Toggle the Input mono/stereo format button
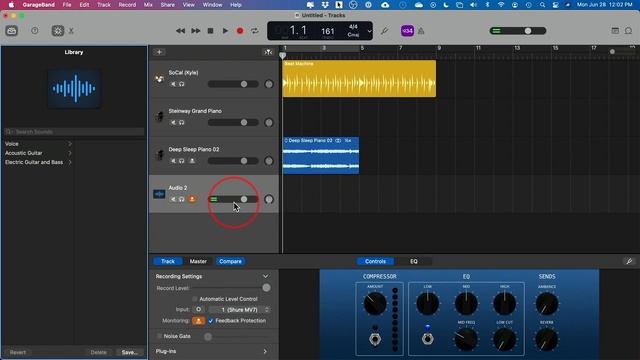The height and width of the screenshot is (360, 640). pos(198,309)
